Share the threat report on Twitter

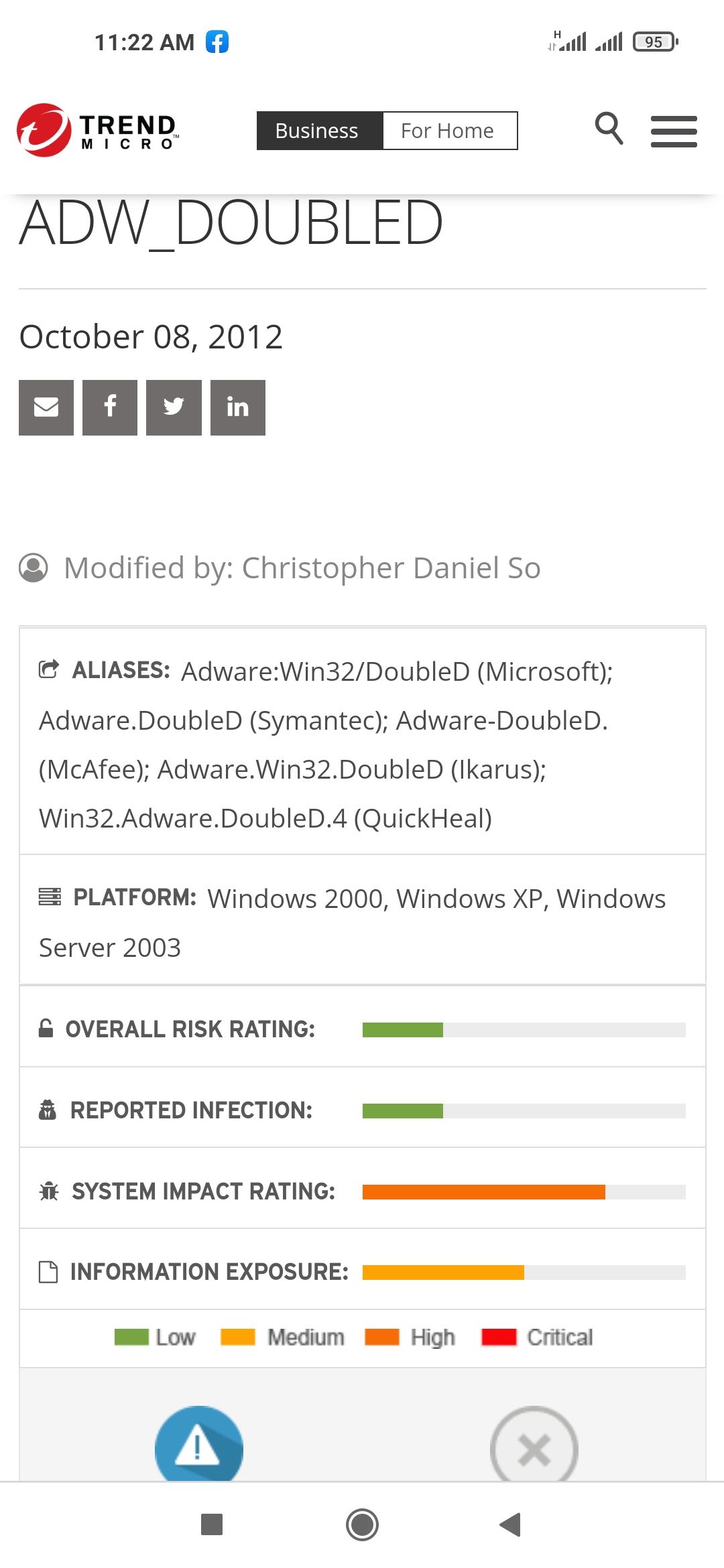(x=173, y=407)
